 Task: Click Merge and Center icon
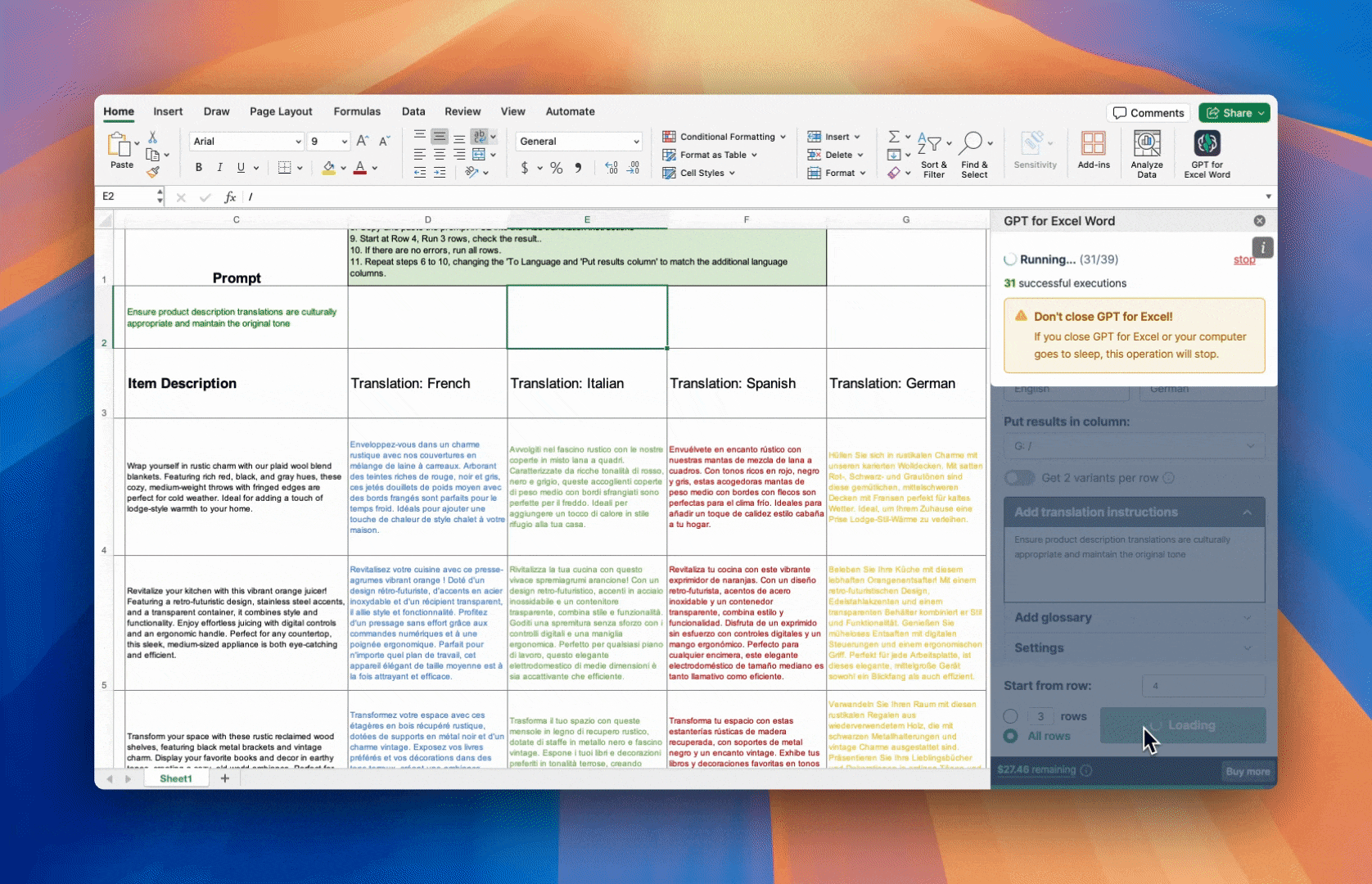pyautogui.click(x=480, y=154)
